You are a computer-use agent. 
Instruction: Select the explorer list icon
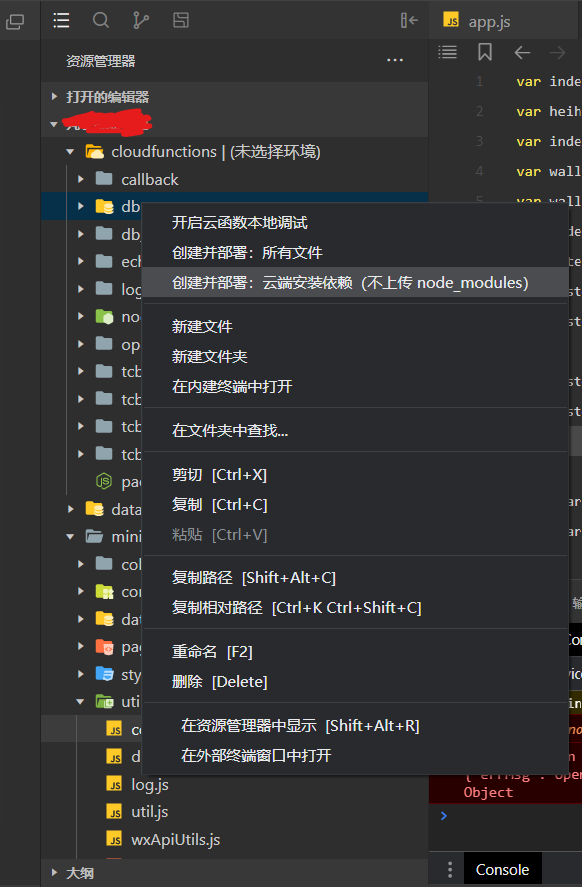point(61,20)
